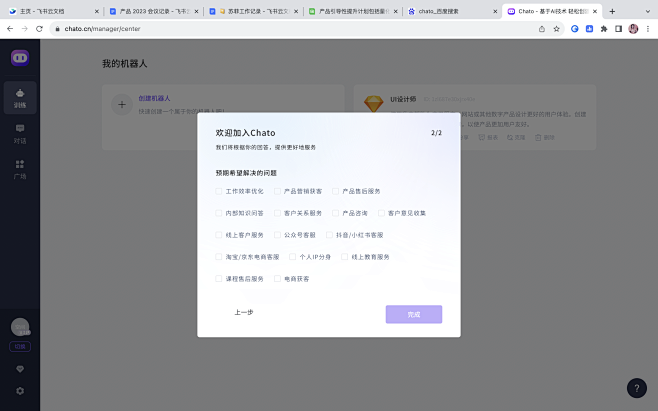Switch to the 产品引导性提升计划 tab
Image resolution: width=658 pixels, height=411 pixels.
(x=353, y=11)
